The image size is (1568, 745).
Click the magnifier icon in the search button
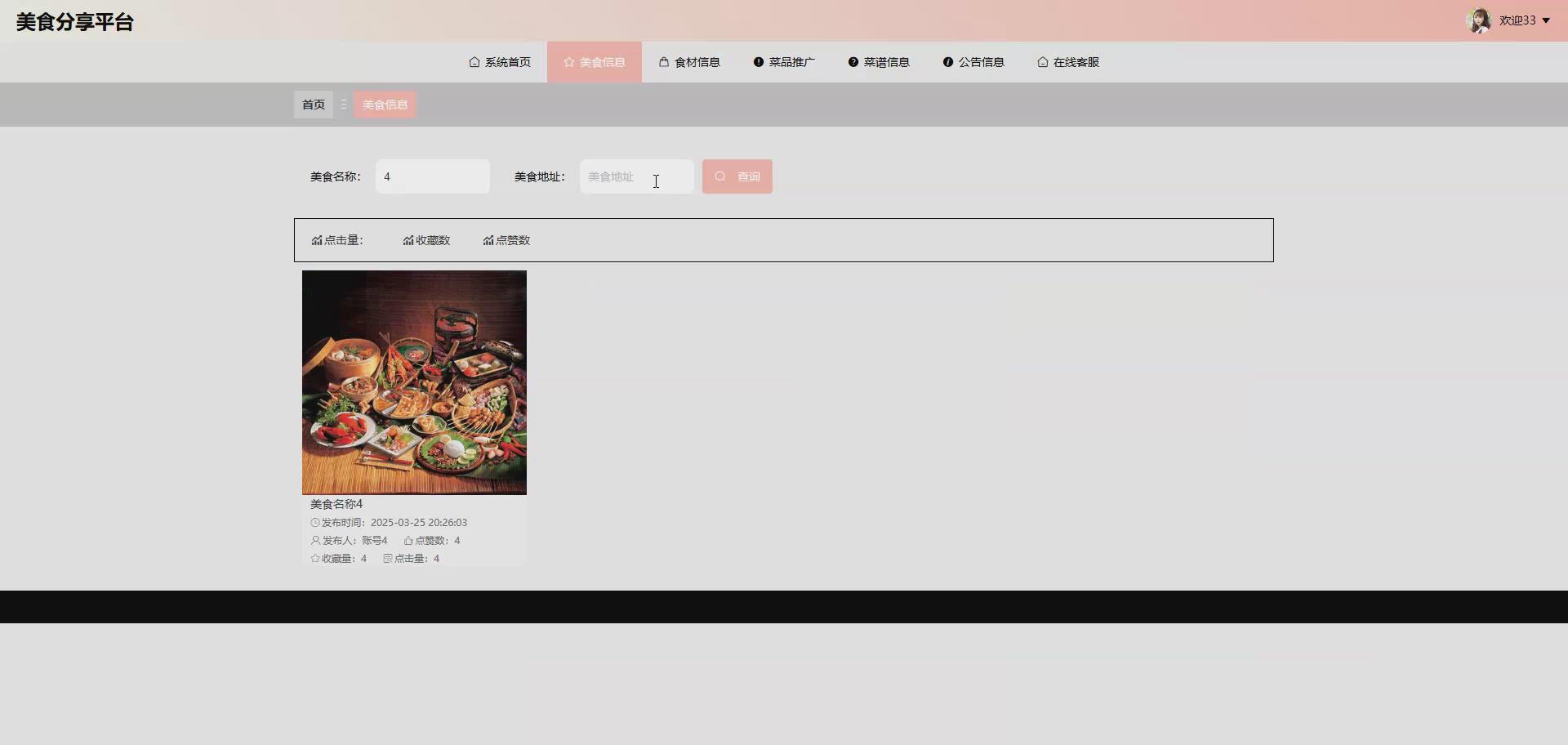pyautogui.click(x=719, y=176)
